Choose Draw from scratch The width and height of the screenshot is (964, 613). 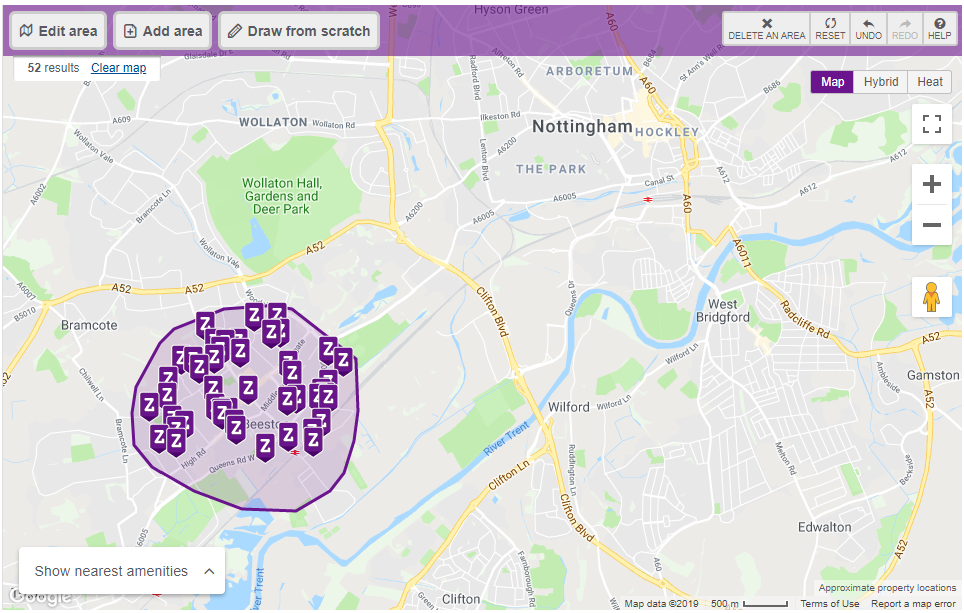(299, 31)
